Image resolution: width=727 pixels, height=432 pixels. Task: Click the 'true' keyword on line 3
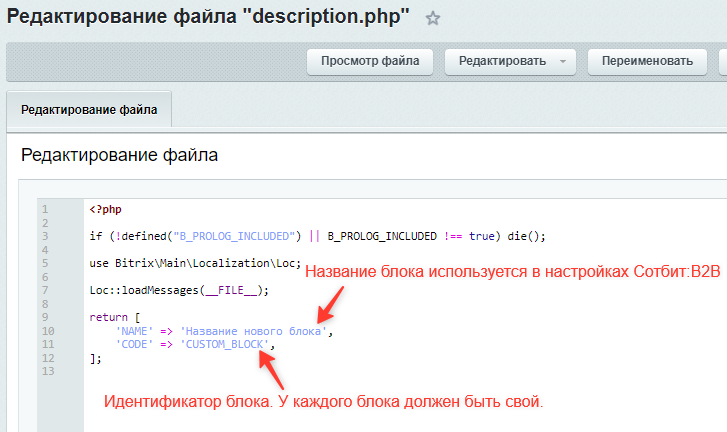(482, 236)
